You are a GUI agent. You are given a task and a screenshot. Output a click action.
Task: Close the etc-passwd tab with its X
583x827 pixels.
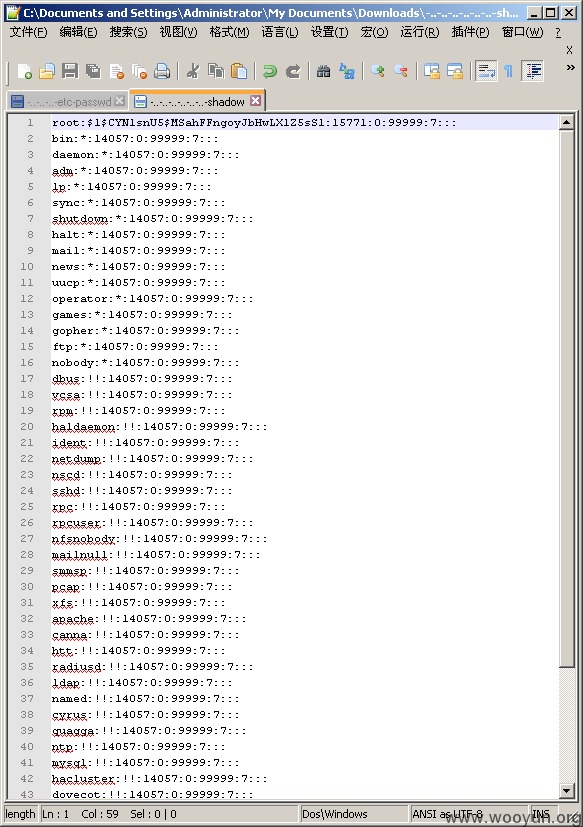pos(120,101)
